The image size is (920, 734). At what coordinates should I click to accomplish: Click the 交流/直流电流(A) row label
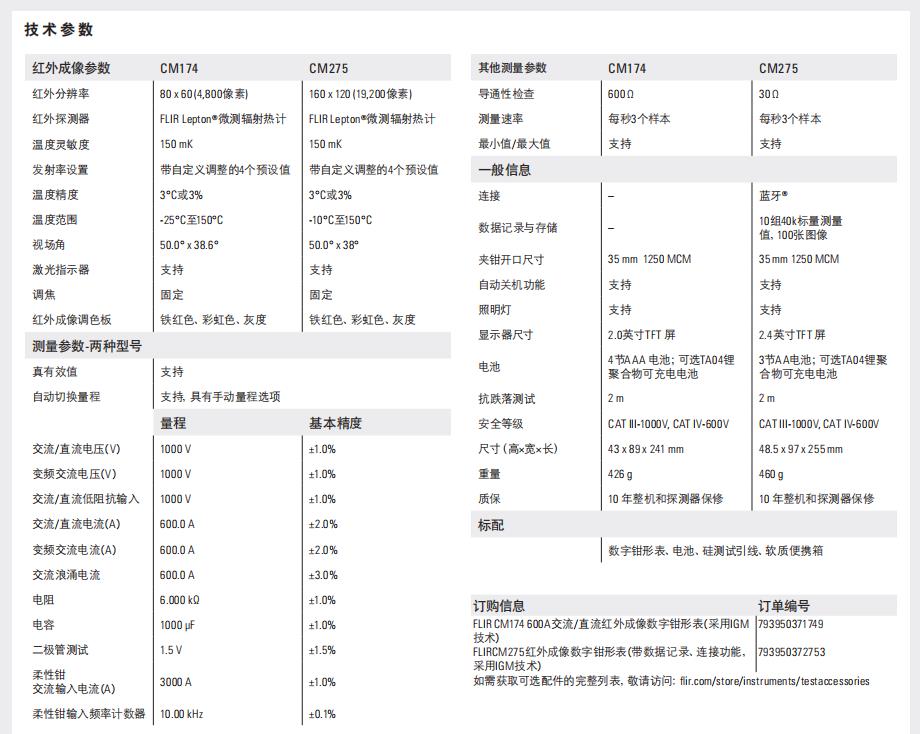coord(76,525)
